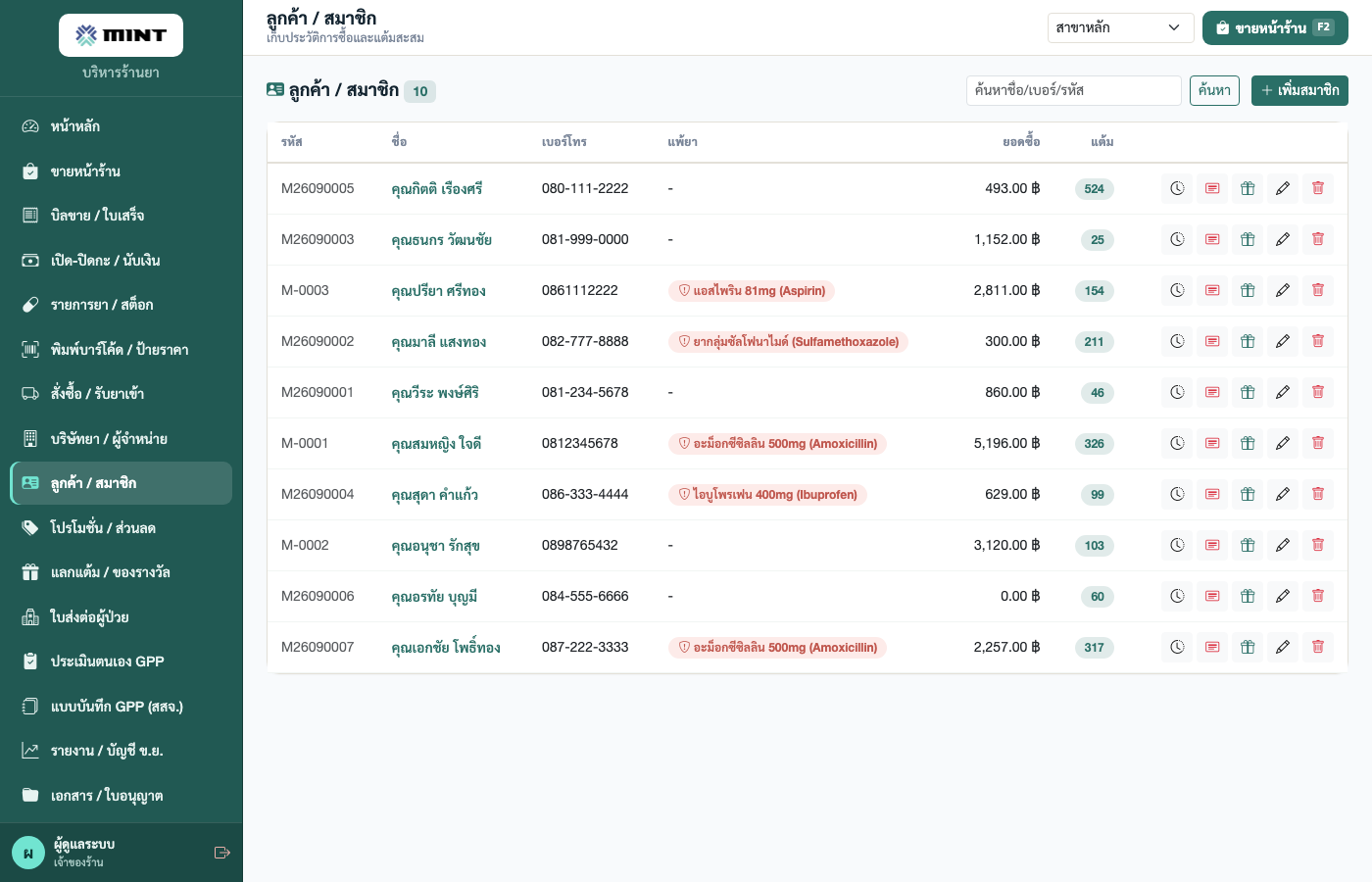Image resolution: width=1372 pixels, height=882 pixels.
Task: Click points badge 524
Action: (1095, 189)
